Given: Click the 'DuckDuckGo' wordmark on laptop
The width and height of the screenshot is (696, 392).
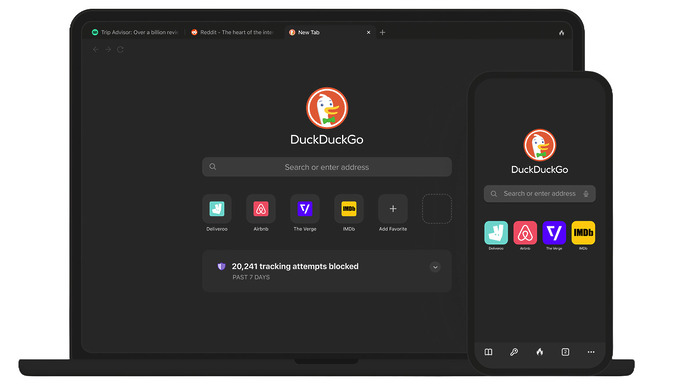Looking at the screenshot, I should click(x=327, y=139).
